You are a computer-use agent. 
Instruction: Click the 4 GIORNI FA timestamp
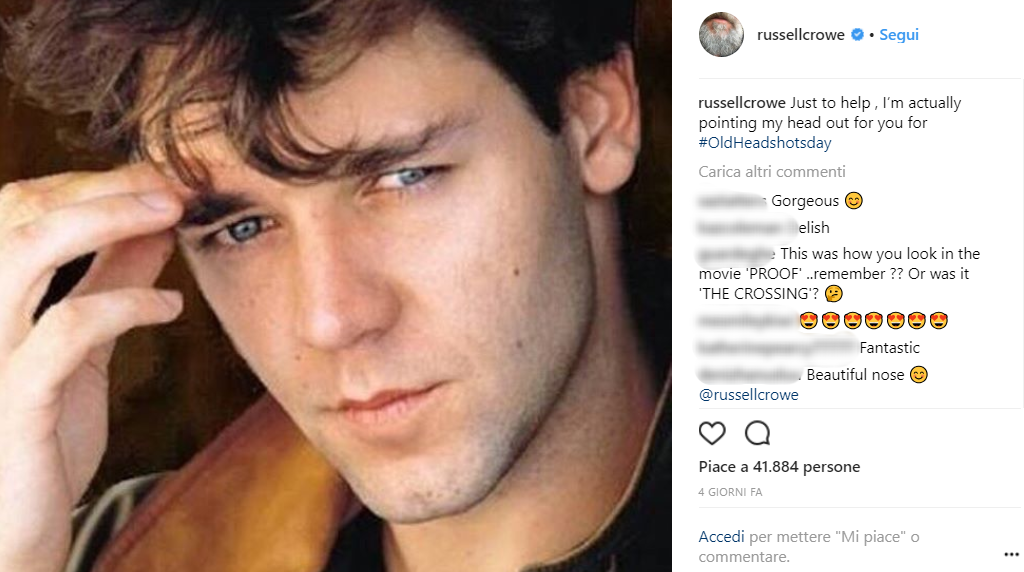click(730, 492)
